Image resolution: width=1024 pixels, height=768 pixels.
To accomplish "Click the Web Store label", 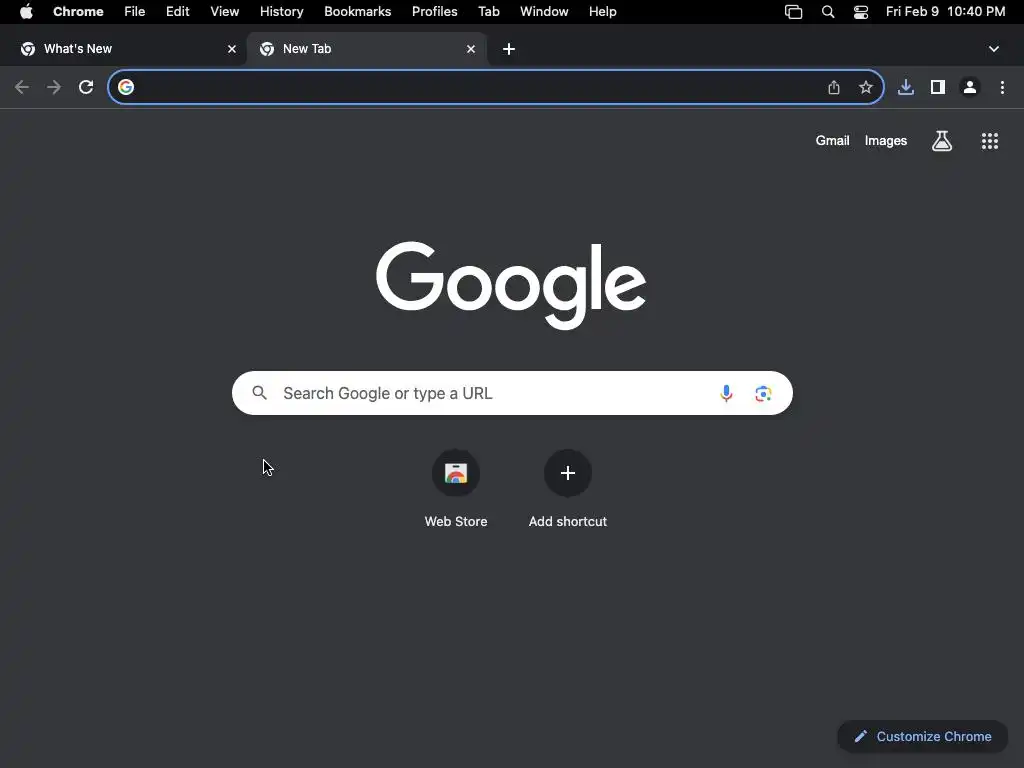I will pos(456,521).
